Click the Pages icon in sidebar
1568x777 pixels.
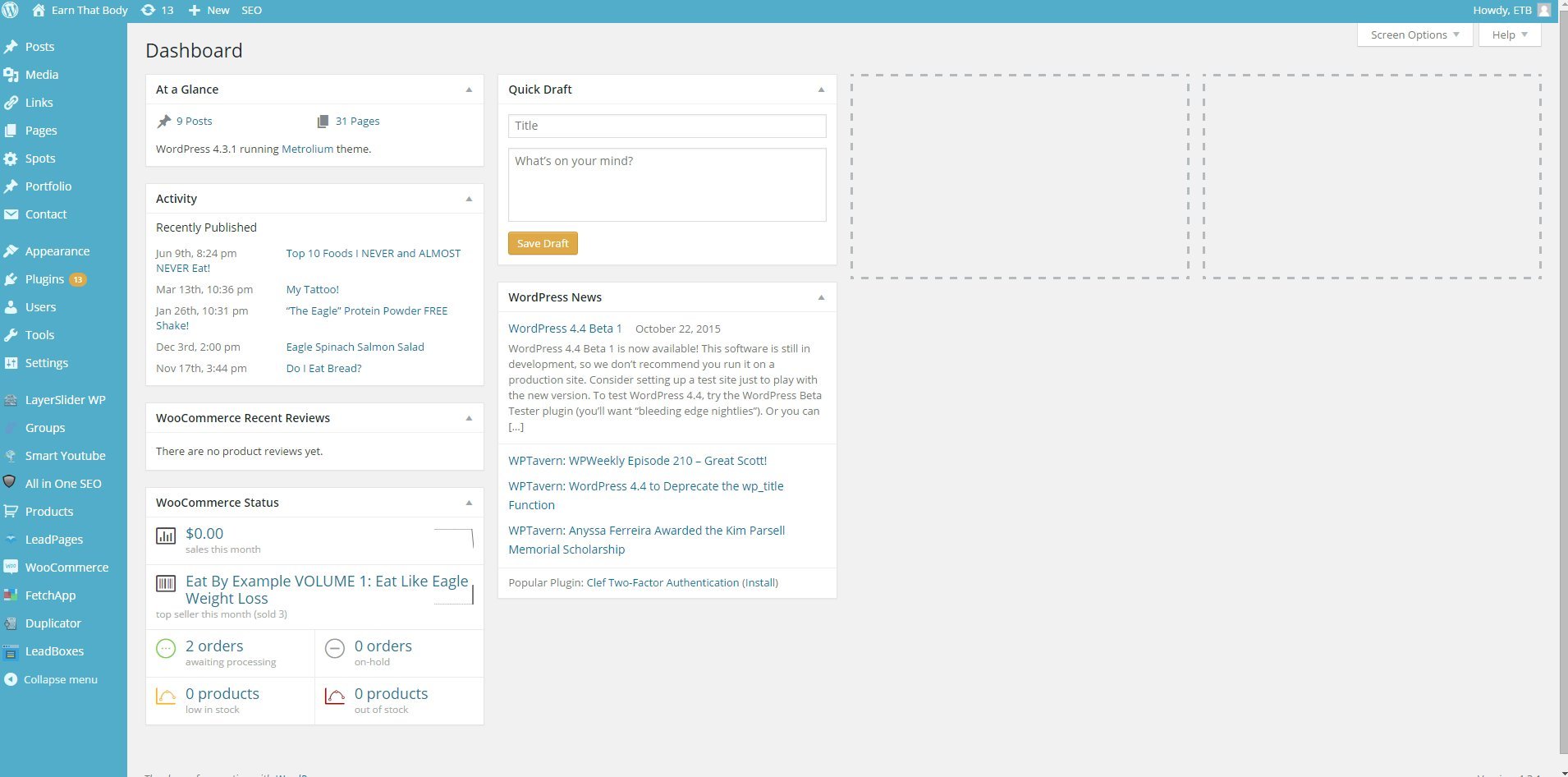pyautogui.click(x=11, y=131)
